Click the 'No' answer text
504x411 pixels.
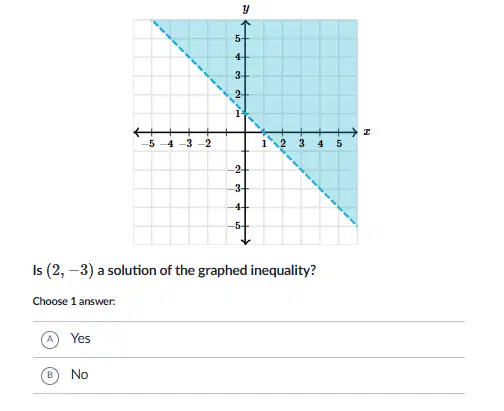(x=79, y=375)
